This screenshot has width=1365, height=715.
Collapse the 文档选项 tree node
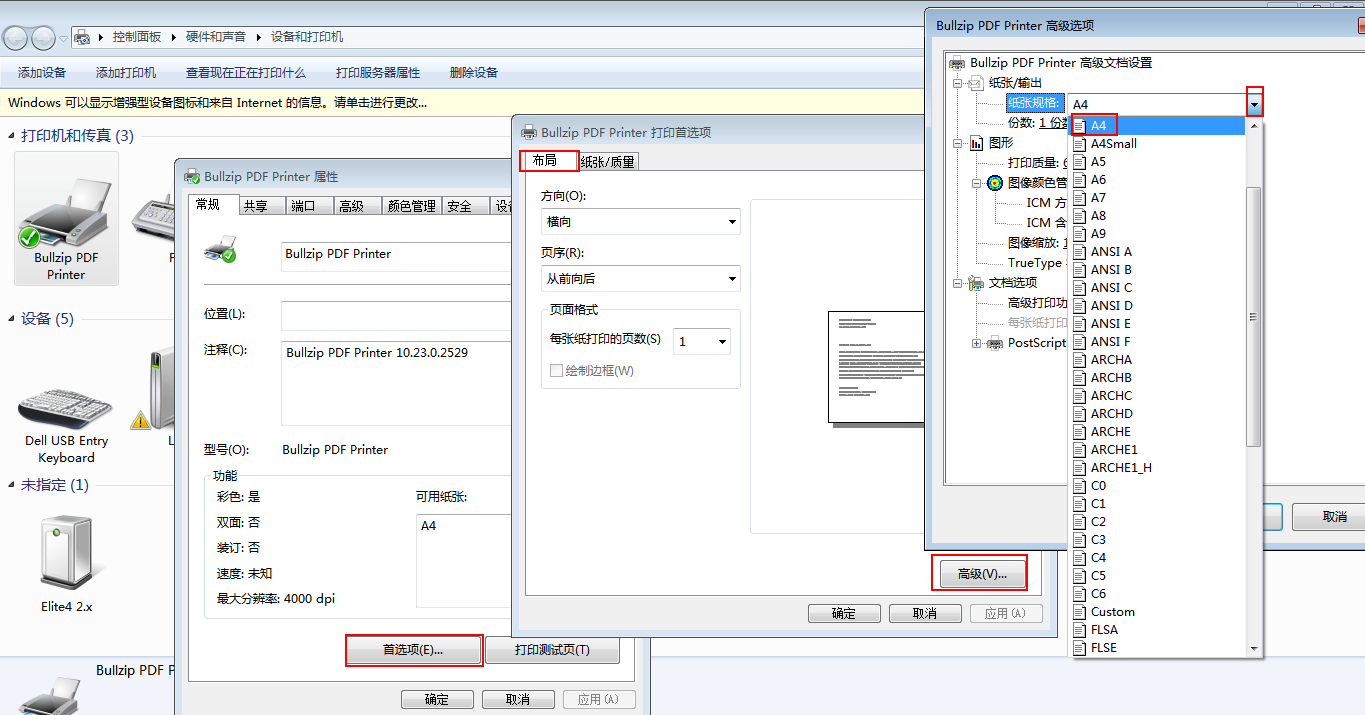pyautogui.click(x=957, y=283)
